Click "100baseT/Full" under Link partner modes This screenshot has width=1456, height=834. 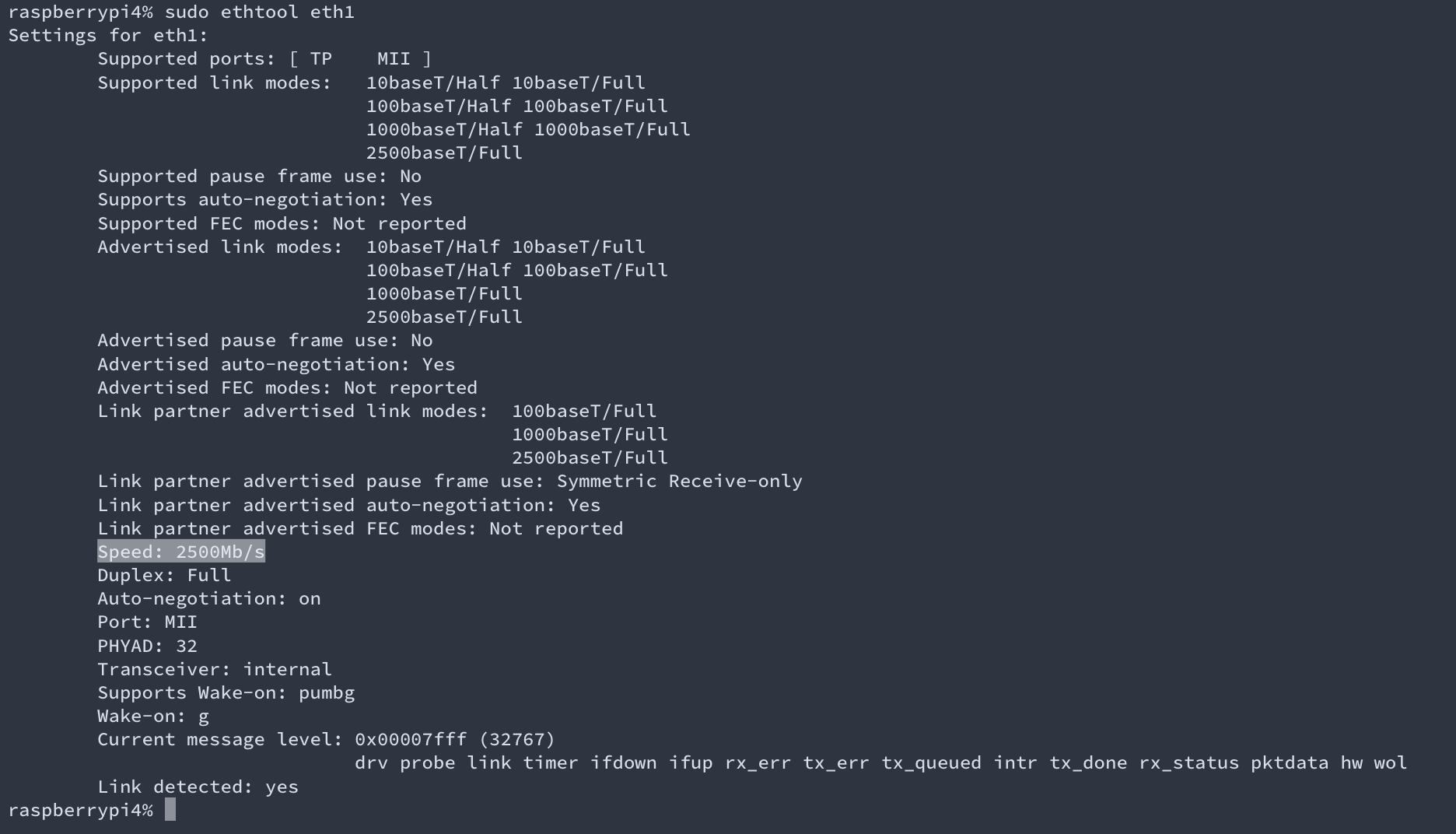pyautogui.click(x=583, y=411)
